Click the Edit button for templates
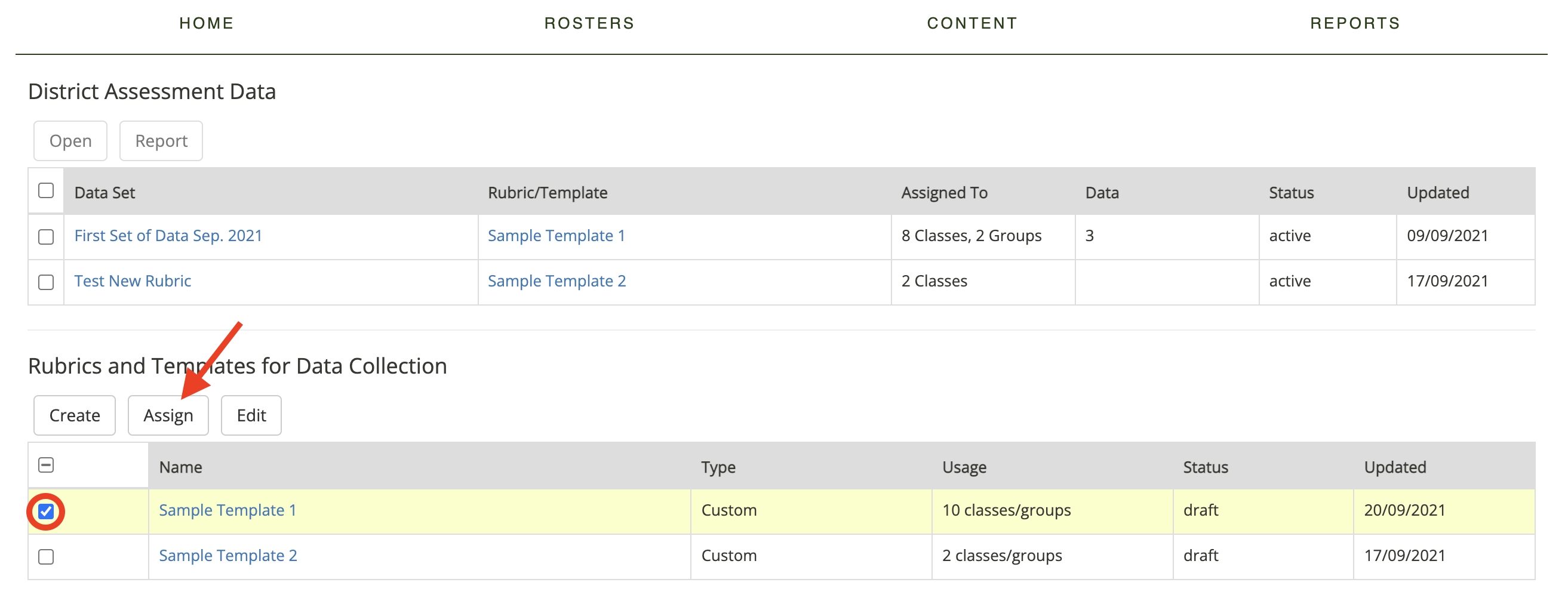Viewport: 1568px width, 604px height. (251, 415)
